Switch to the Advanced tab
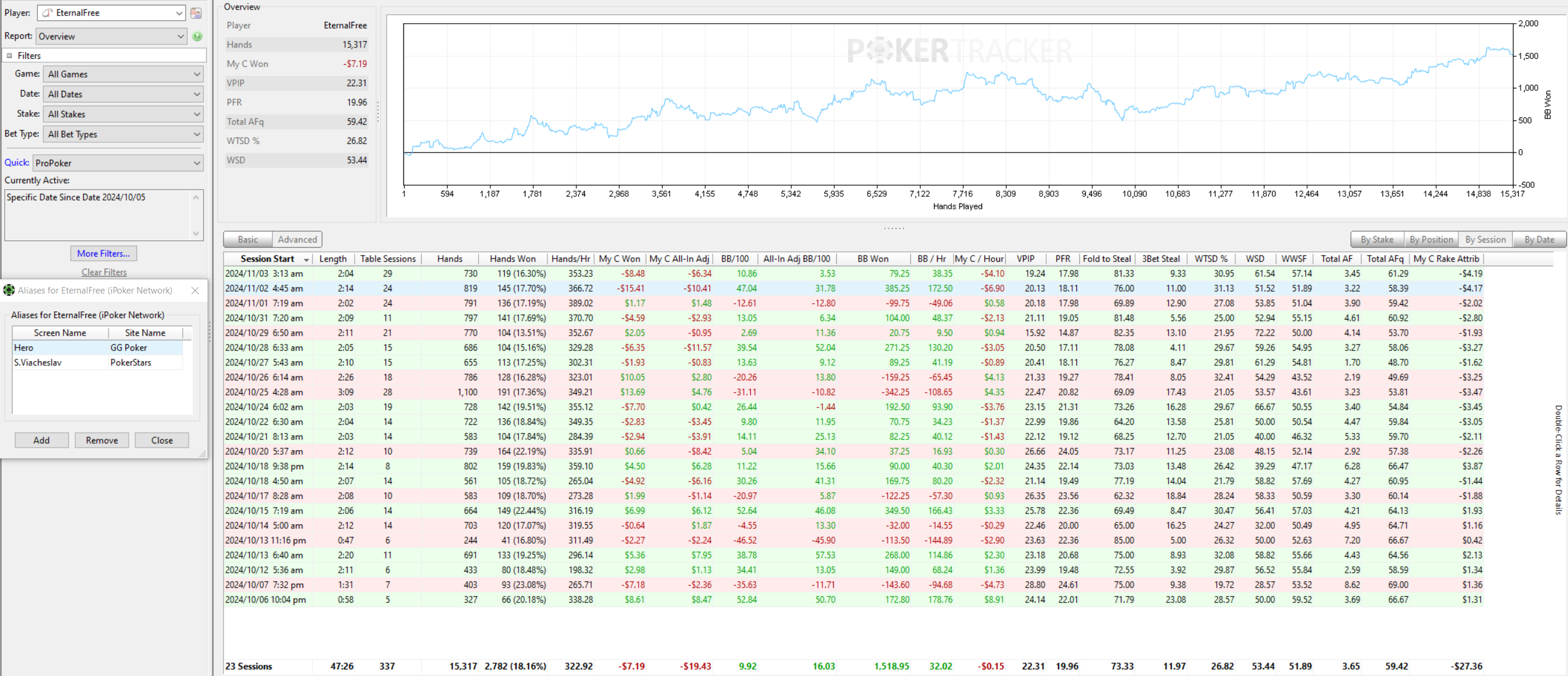 (297, 240)
